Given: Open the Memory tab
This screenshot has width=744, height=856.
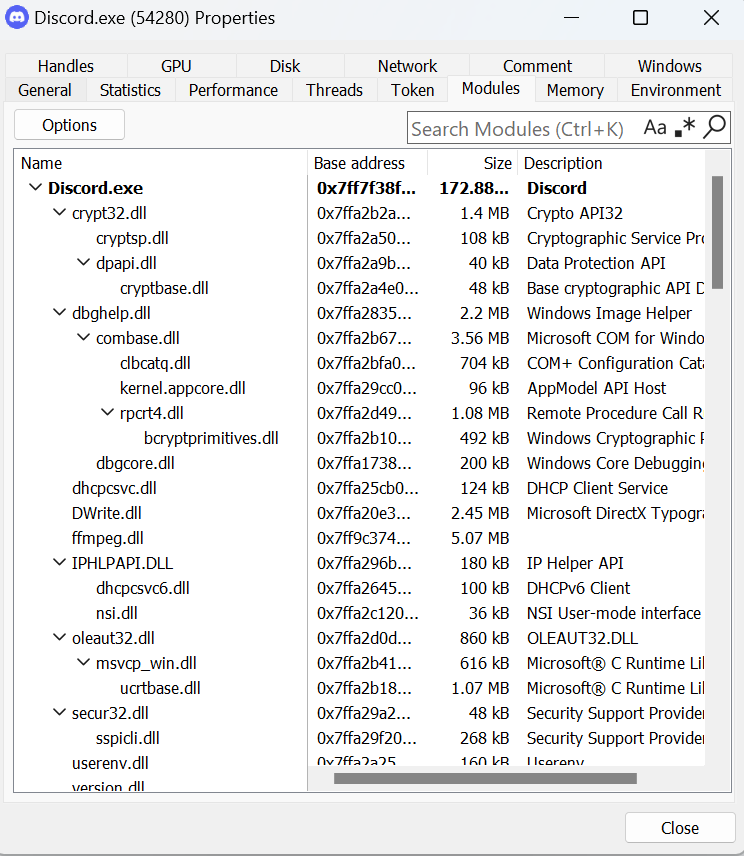Looking at the screenshot, I should pyautogui.click(x=575, y=90).
